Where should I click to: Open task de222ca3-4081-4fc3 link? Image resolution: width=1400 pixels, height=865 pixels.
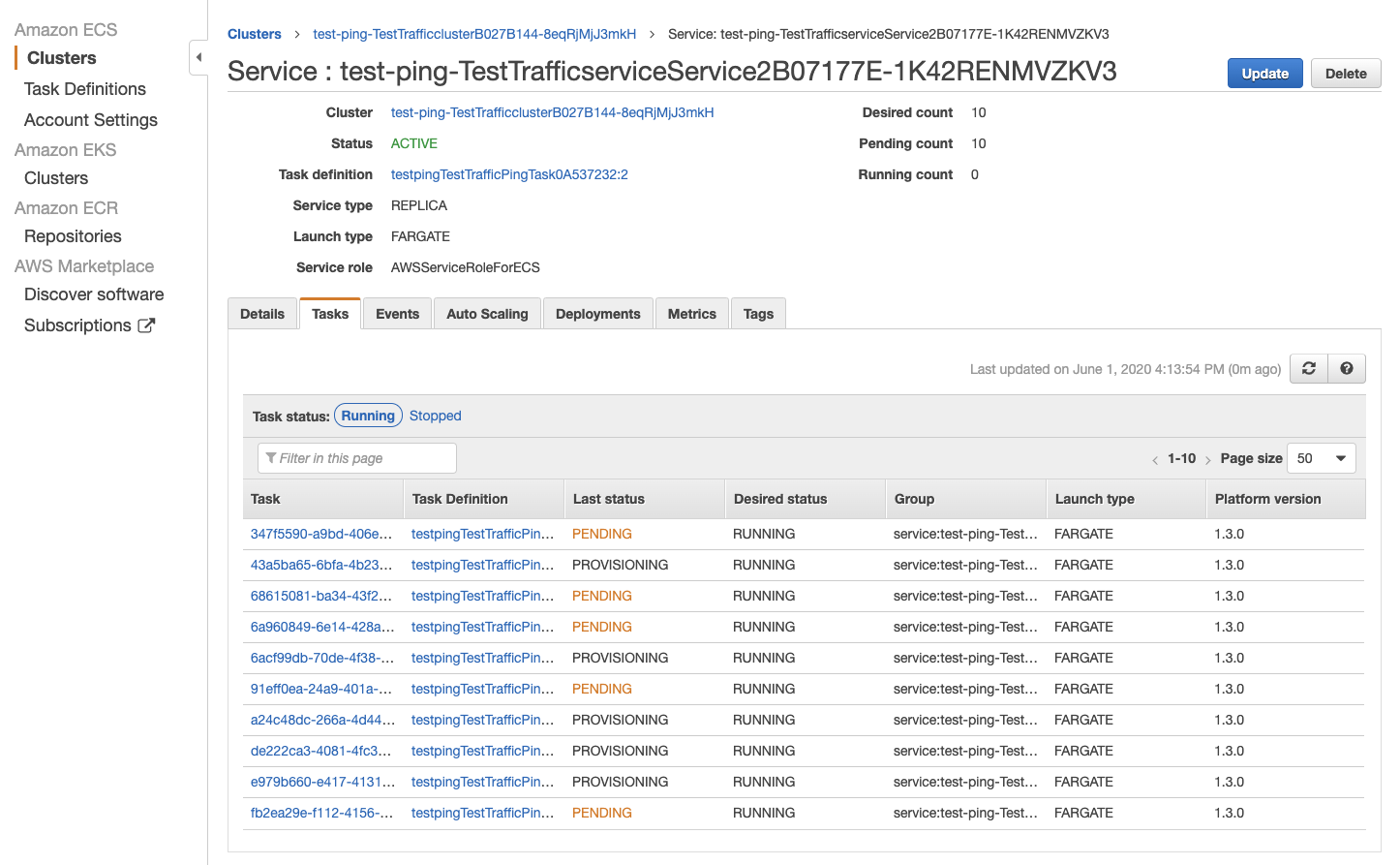click(321, 751)
